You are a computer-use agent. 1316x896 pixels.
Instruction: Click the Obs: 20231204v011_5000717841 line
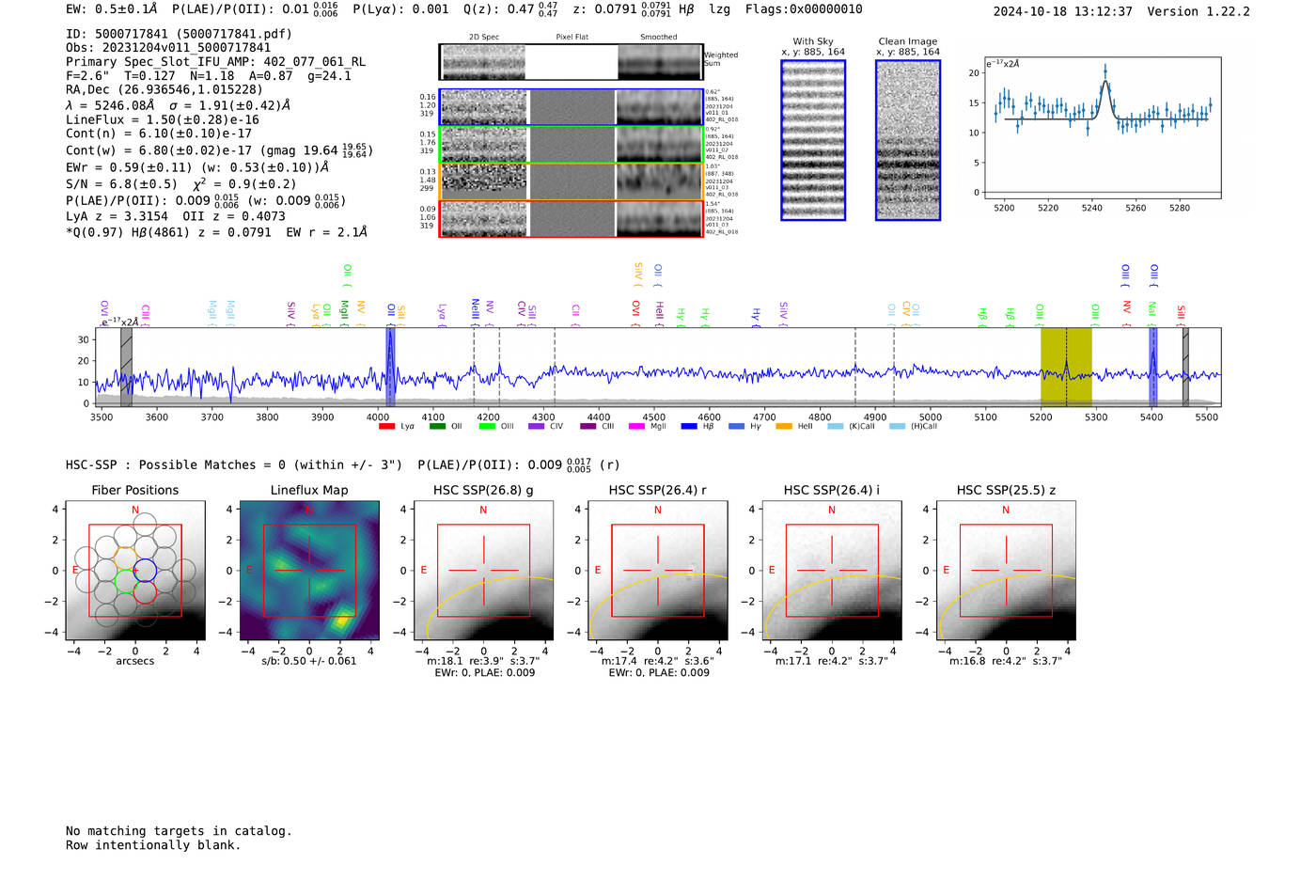pos(168,48)
